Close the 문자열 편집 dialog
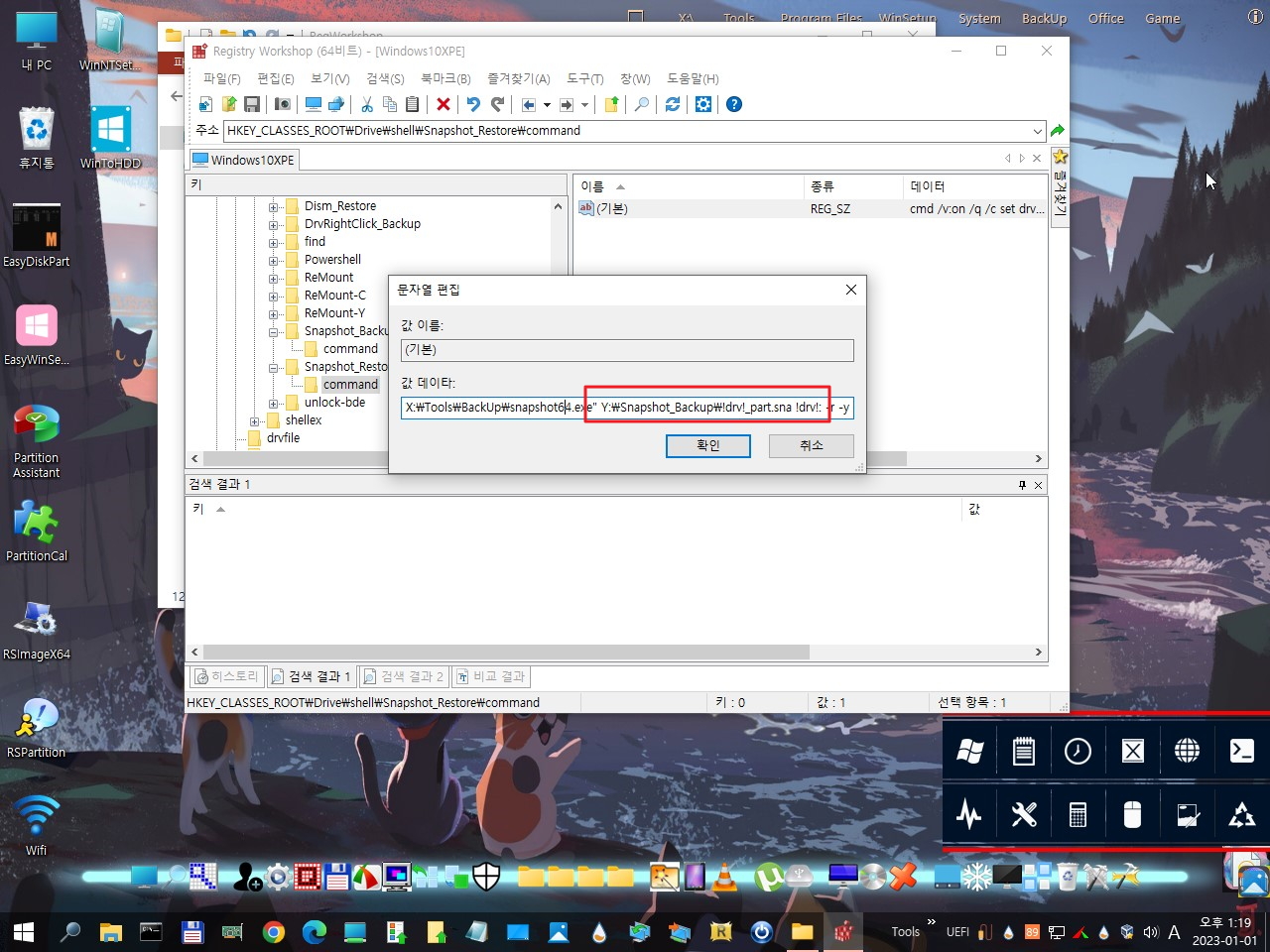Image resolution: width=1270 pixels, height=952 pixels. tap(850, 290)
